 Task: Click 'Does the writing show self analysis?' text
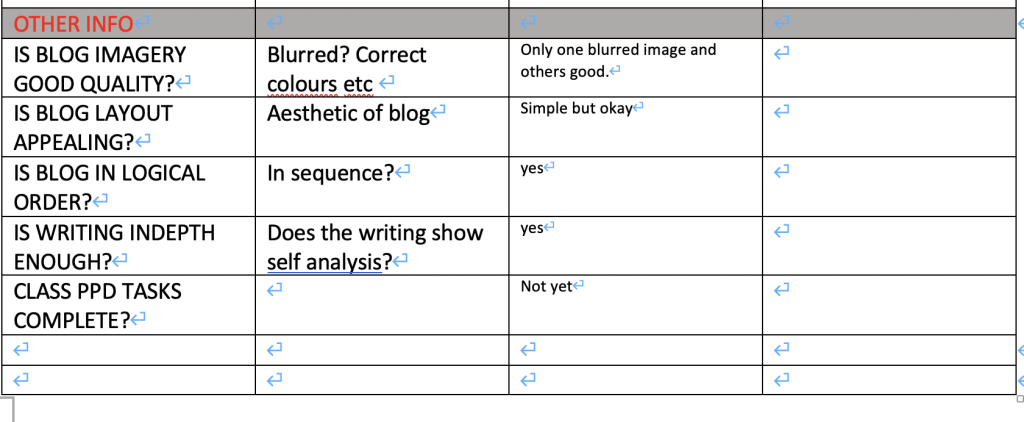coord(374,233)
